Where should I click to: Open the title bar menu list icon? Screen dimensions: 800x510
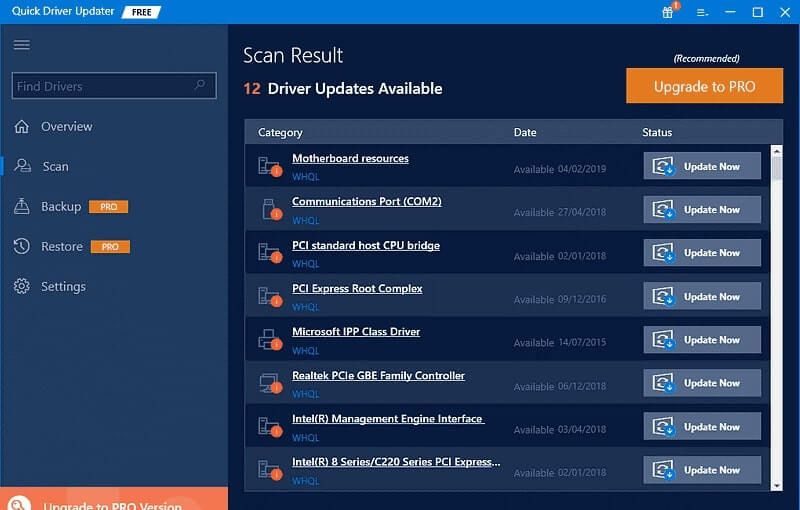[x=702, y=12]
